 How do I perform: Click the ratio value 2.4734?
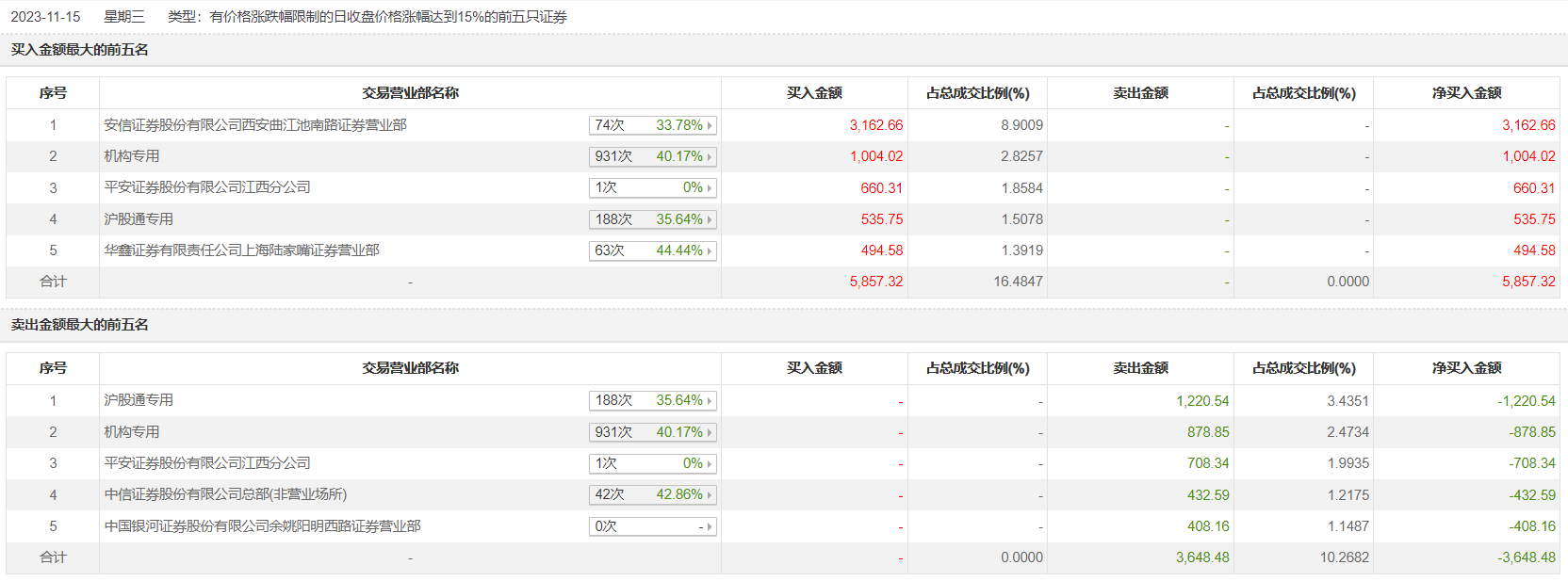[x=1347, y=432]
